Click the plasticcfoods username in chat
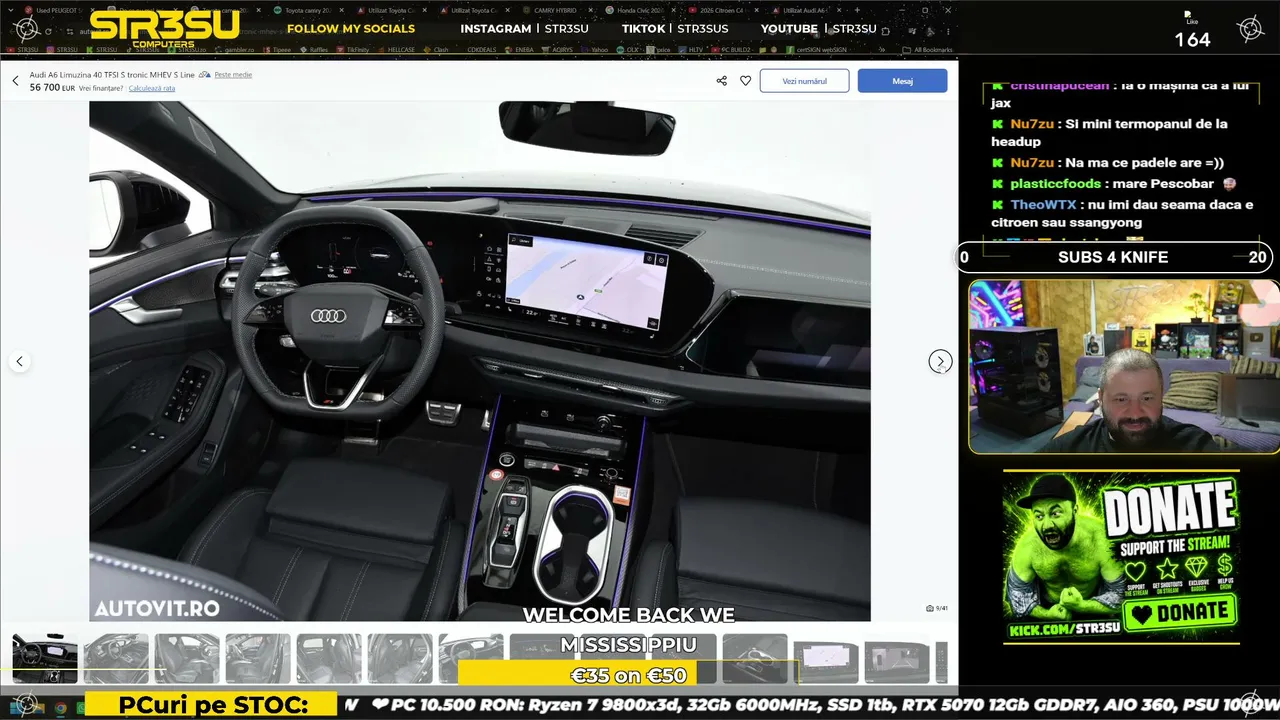This screenshot has width=1280, height=720. [x=1056, y=184]
